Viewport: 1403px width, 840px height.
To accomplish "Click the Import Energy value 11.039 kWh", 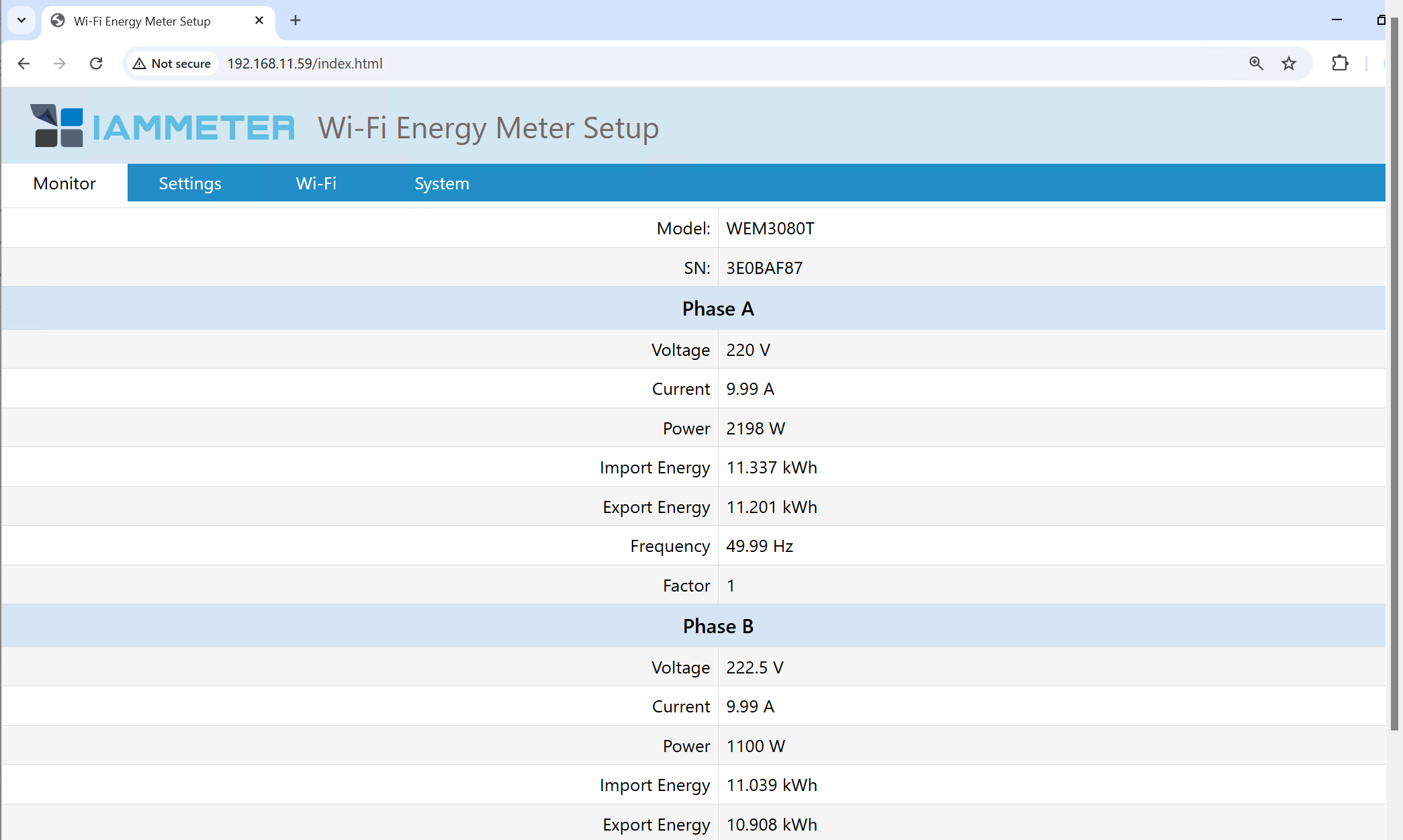I will click(772, 785).
